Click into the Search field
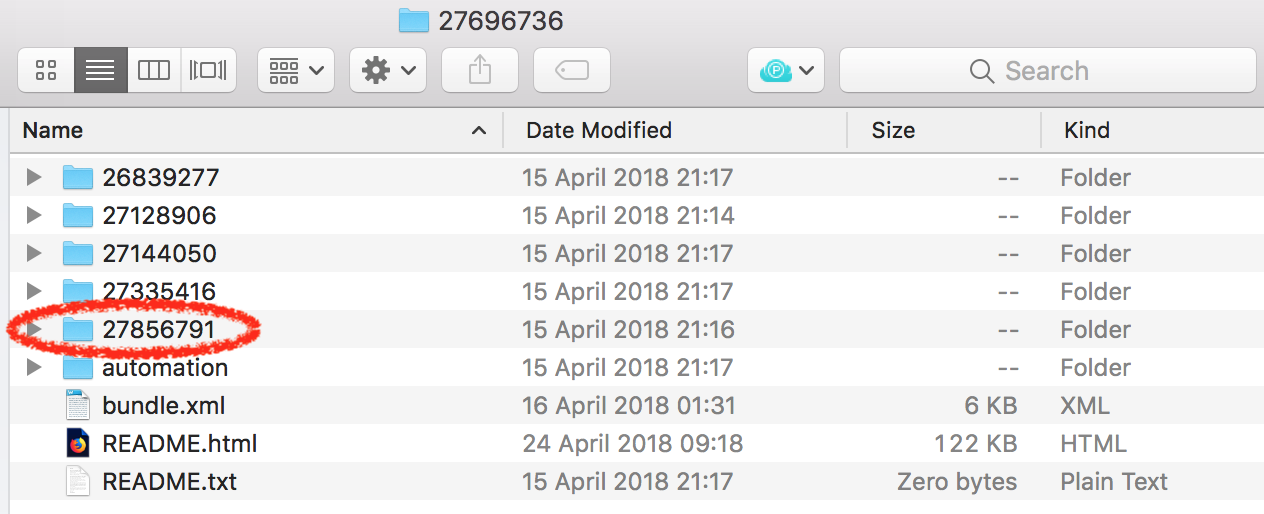Viewport: 1264px width, 514px height. coord(1047,70)
